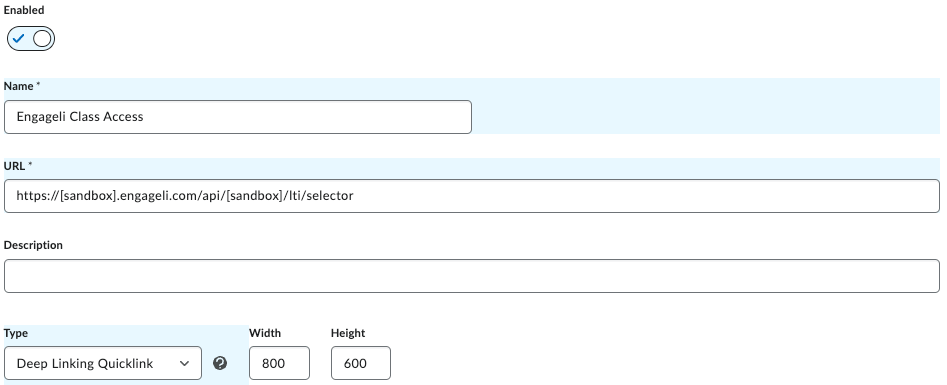Viewport: 947px width, 385px height.
Task: Click the Height field showing 600
Action: tap(361, 363)
